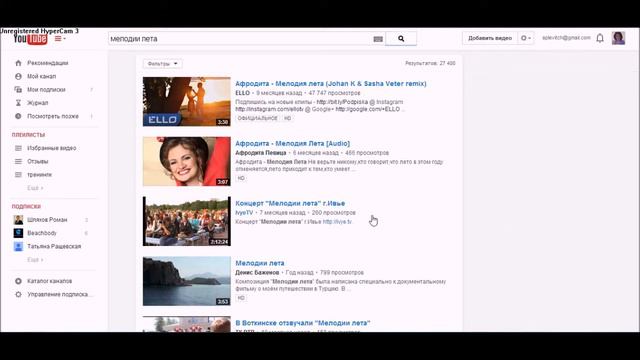Follow the google.com/+ELLO link in first description
This screenshot has height=360, width=640.
click(367, 109)
